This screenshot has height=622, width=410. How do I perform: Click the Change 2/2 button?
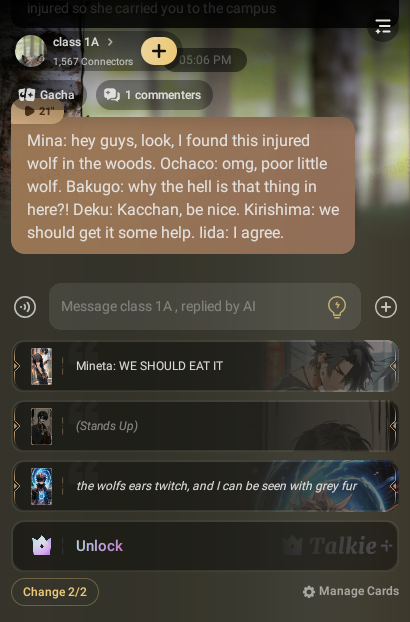[x=55, y=592]
